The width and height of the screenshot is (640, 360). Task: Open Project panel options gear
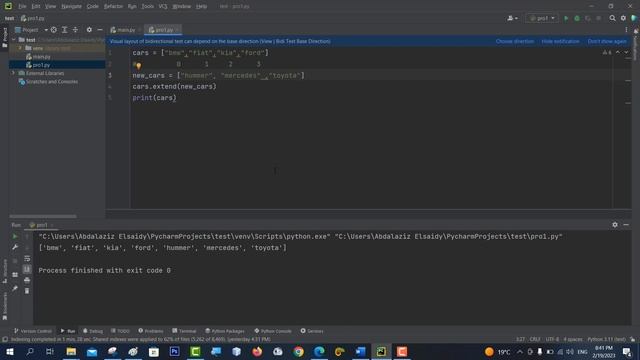point(89,30)
